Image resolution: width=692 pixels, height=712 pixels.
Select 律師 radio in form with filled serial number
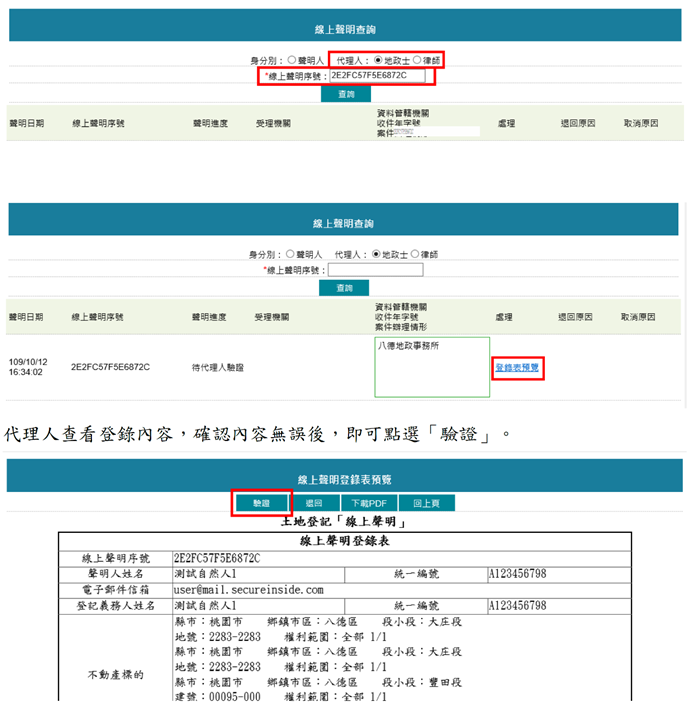[417, 60]
